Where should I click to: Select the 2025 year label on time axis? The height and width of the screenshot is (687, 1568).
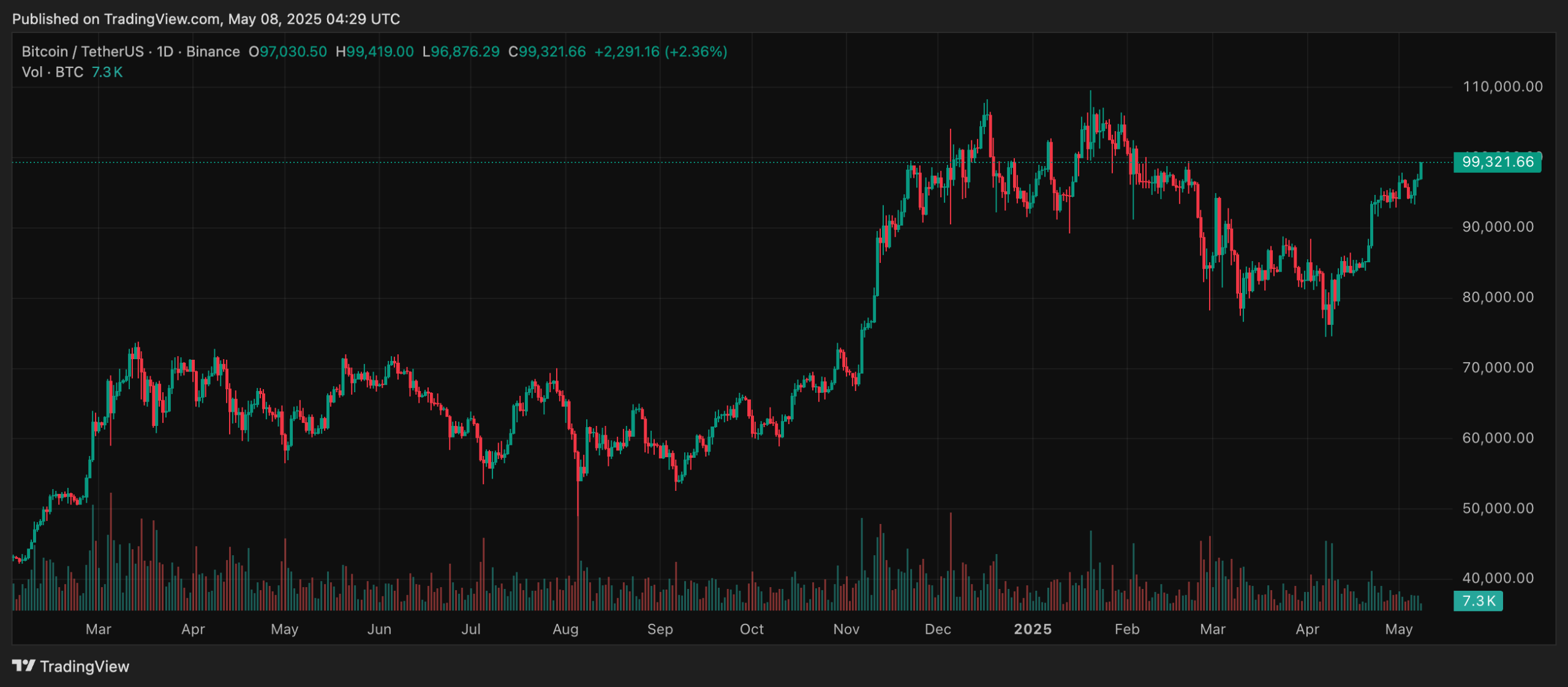click(1032, 629)
